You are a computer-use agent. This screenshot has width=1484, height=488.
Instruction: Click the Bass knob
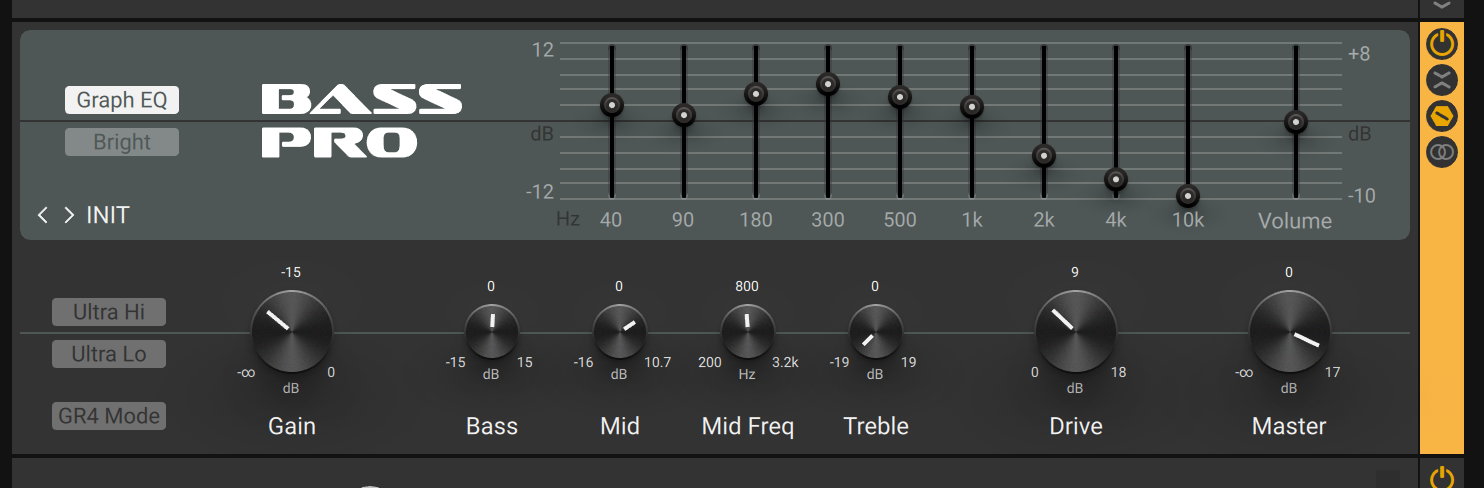[492, 332]
